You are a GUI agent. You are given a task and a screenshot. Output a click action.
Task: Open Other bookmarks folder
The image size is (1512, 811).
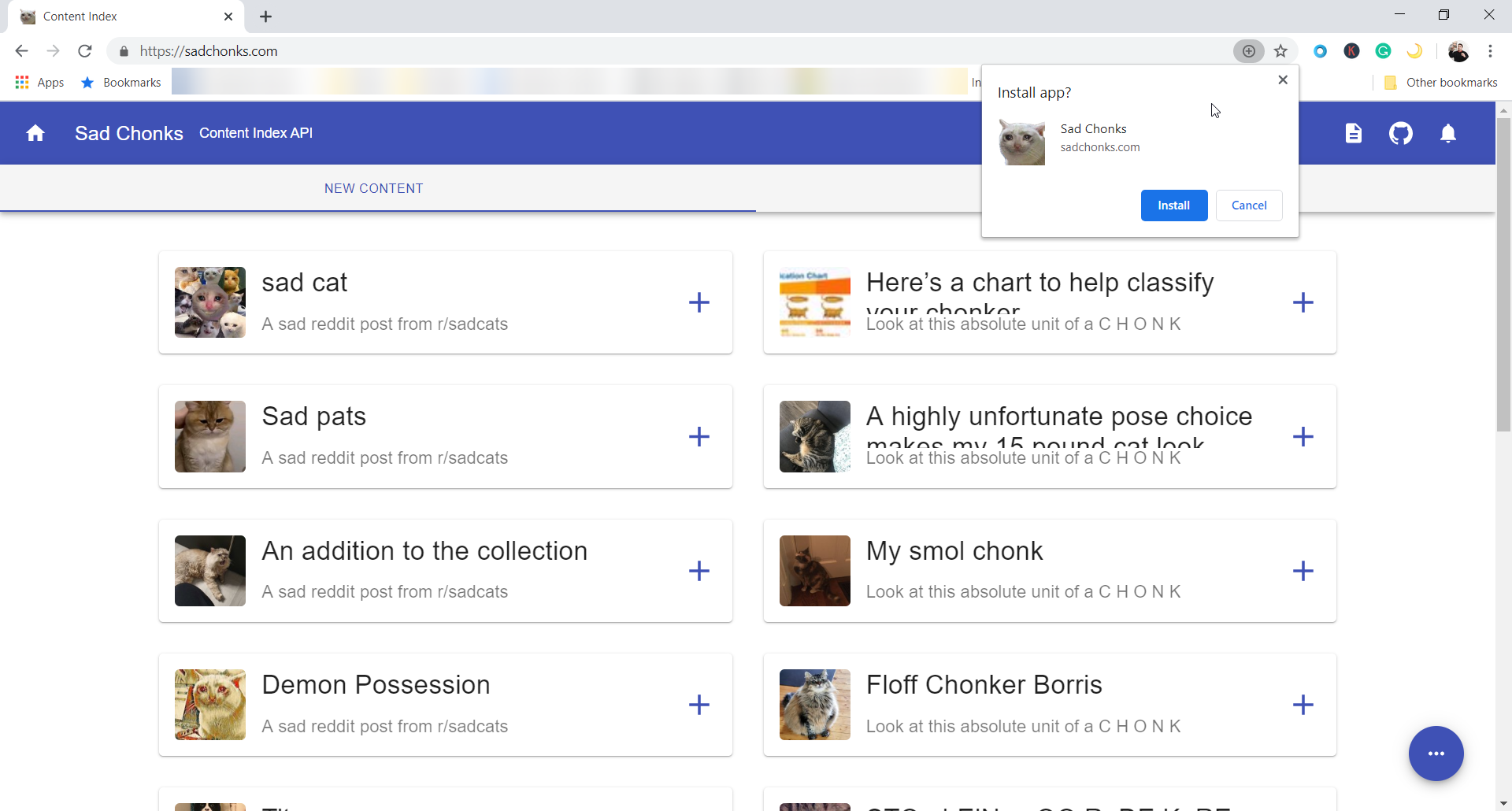1440,83
